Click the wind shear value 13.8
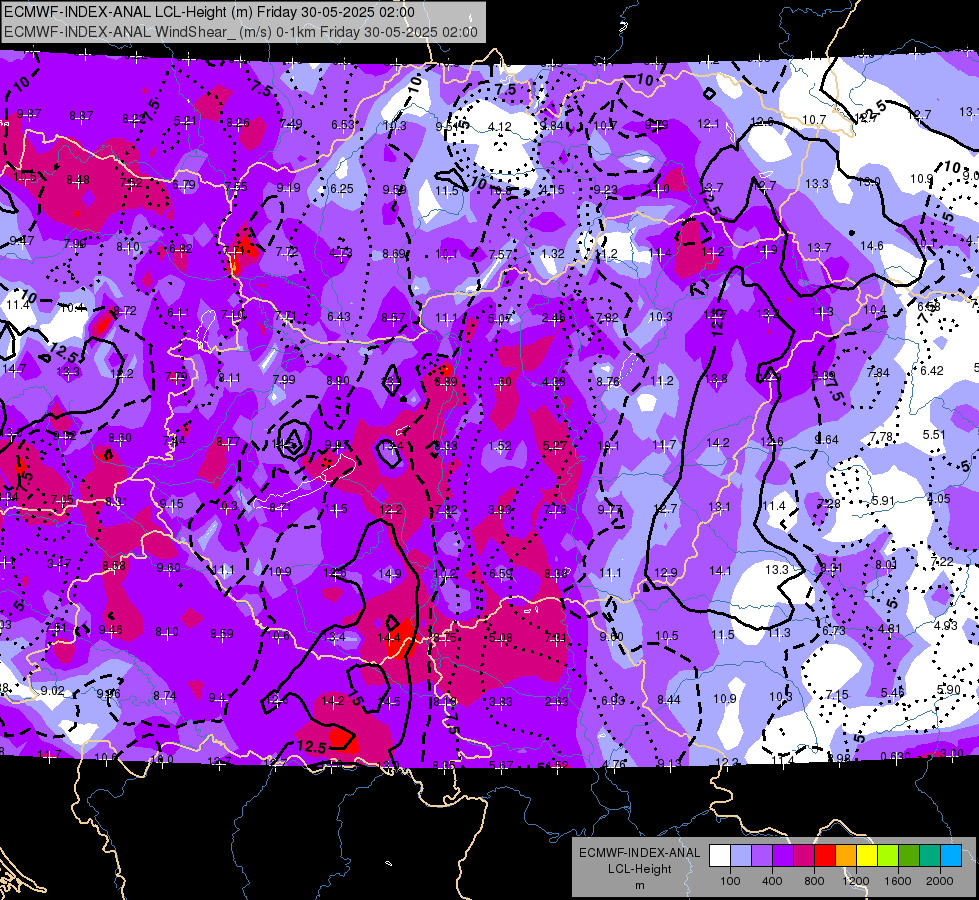Viewport: 979px width, 900px height. point(716,378)
